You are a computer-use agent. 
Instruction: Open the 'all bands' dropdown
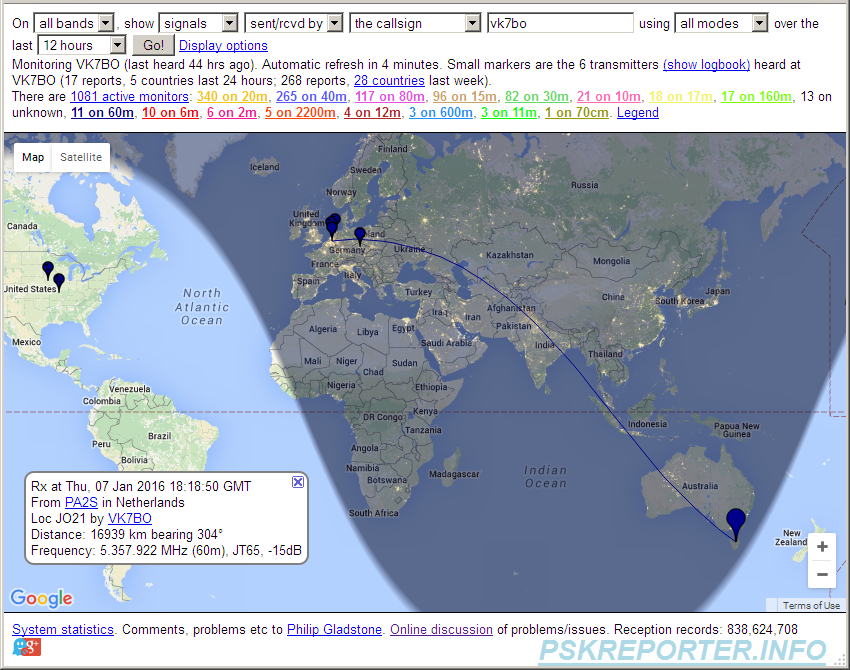[x=74, y=23]
